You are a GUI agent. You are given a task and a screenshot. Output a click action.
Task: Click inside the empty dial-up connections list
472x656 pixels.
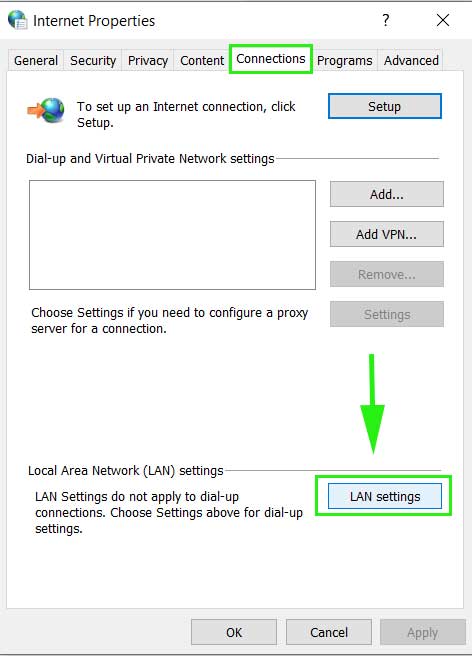172,235
